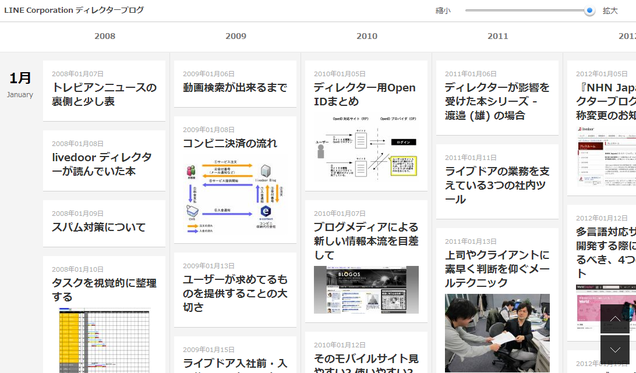The height and width of the screenshot is (373, 636).
Task: Click the date 2008年01月08日
Action: click(x=77, y=144)
